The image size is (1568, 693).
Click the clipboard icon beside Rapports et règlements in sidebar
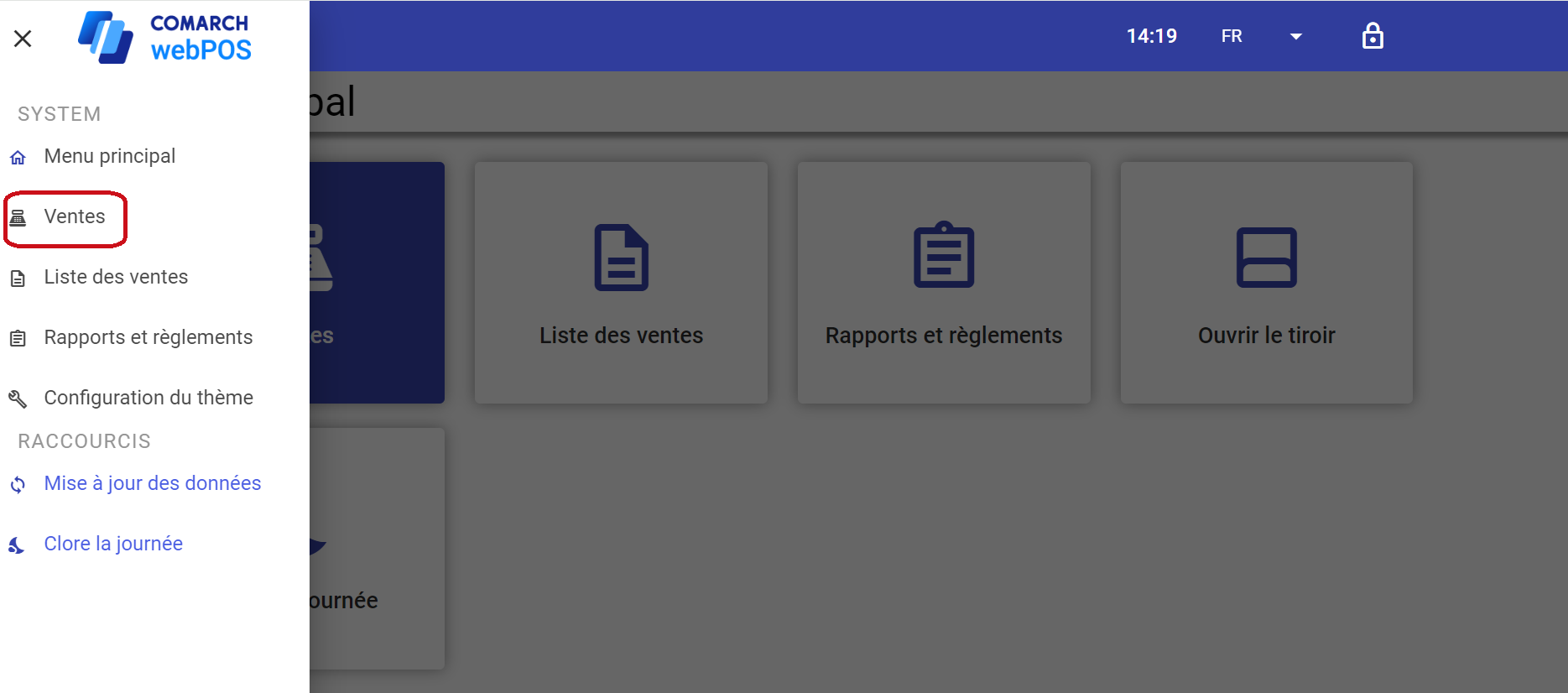pos(18,338)
